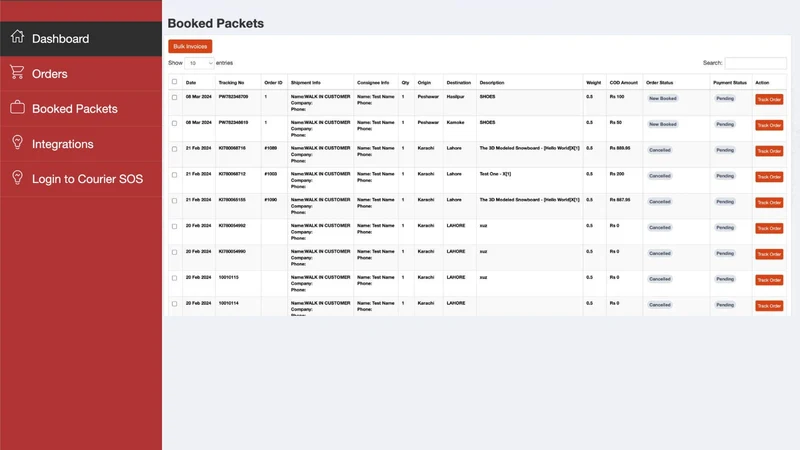Click the Rs 200 COD amount cell
Image resolution: width=800 pixels, height=450 pixels.
pyautogui.click(x=617, y=174)
